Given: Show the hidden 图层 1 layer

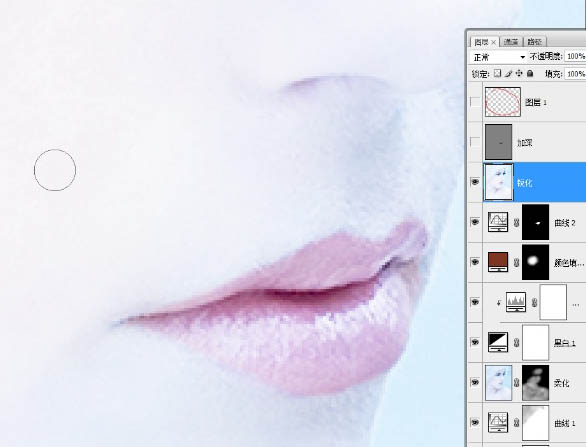Looking at the screenshot, I should [475, 102].
